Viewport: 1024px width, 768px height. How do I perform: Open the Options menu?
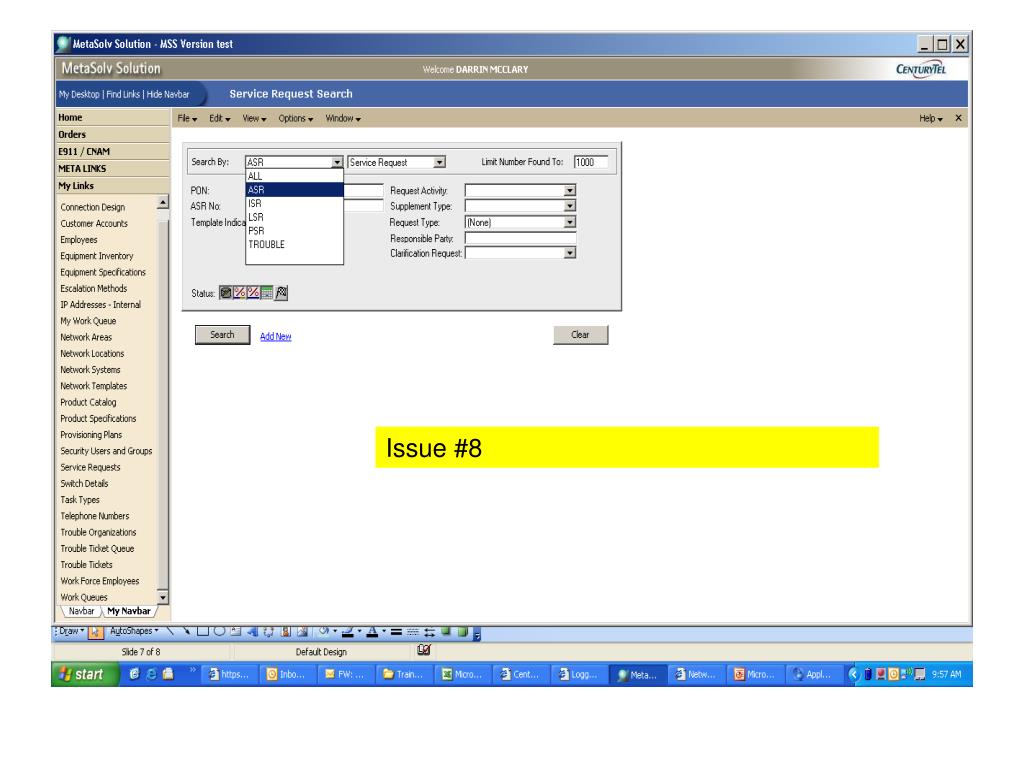295,118
